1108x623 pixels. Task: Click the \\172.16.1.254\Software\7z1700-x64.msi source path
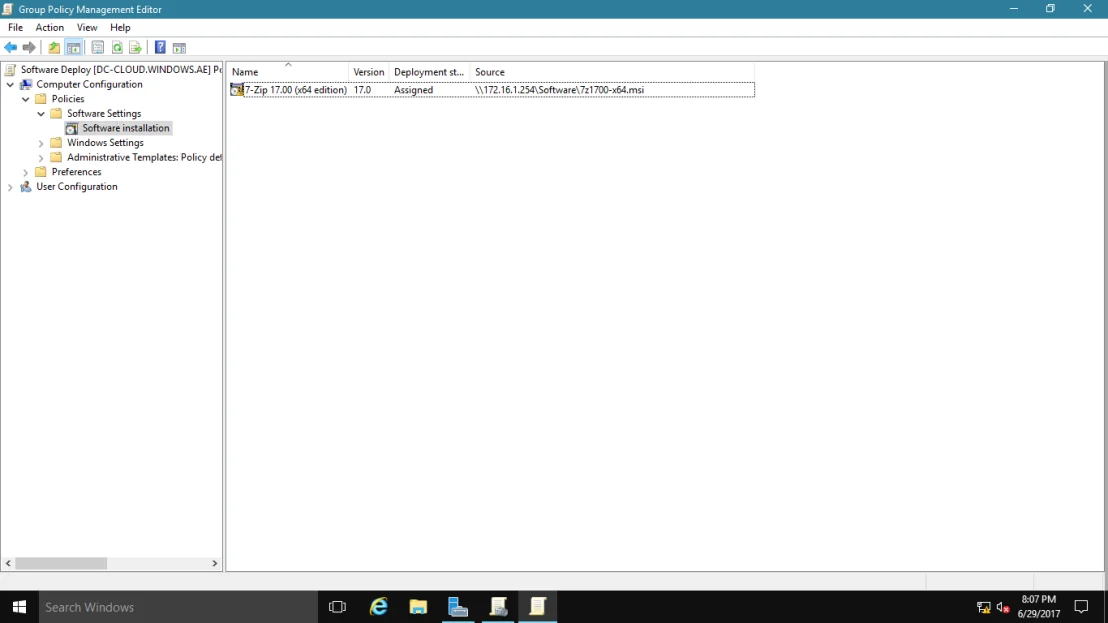pyautogui.click(x=559, y=90)
